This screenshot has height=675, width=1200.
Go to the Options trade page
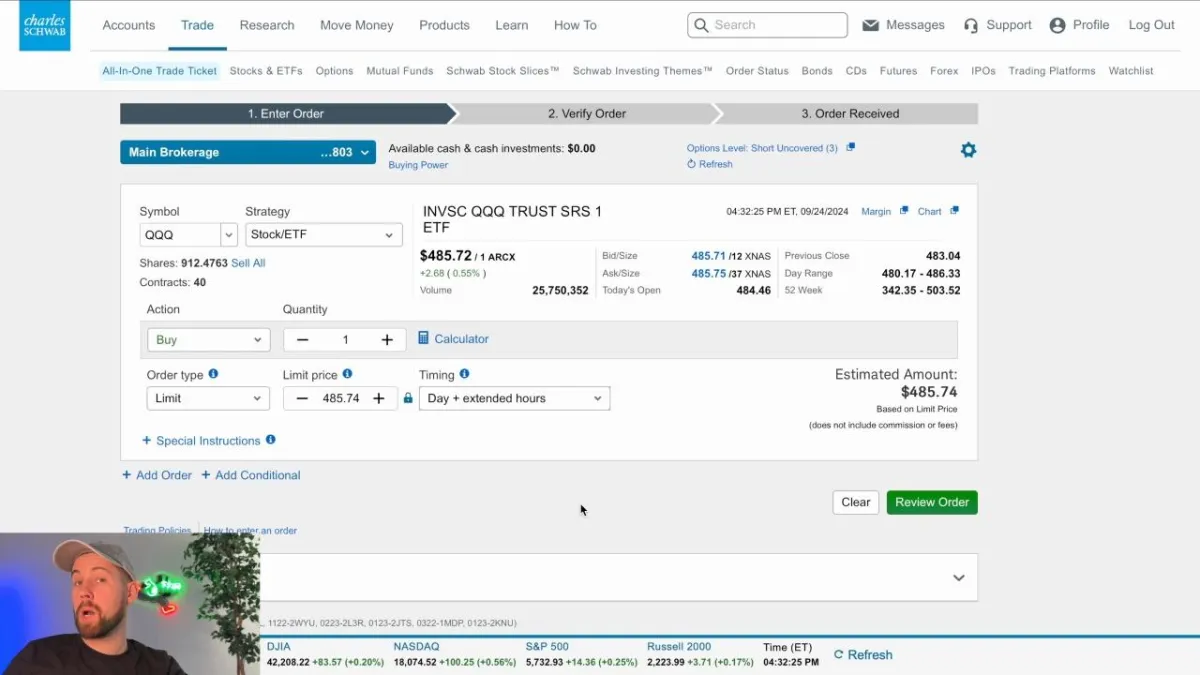coord(334,71)
